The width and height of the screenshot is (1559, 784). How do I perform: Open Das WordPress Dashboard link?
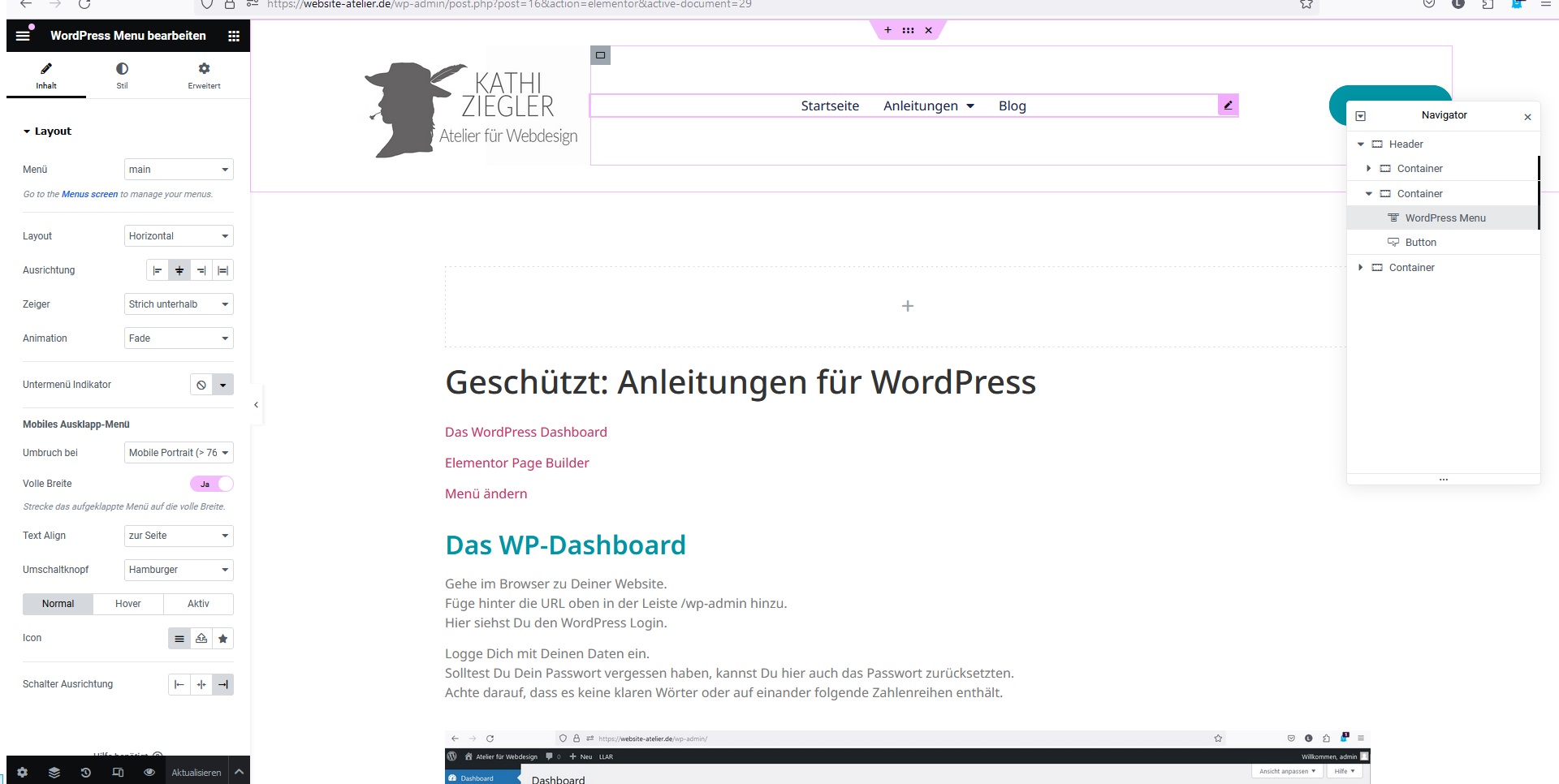coord(526,432)
